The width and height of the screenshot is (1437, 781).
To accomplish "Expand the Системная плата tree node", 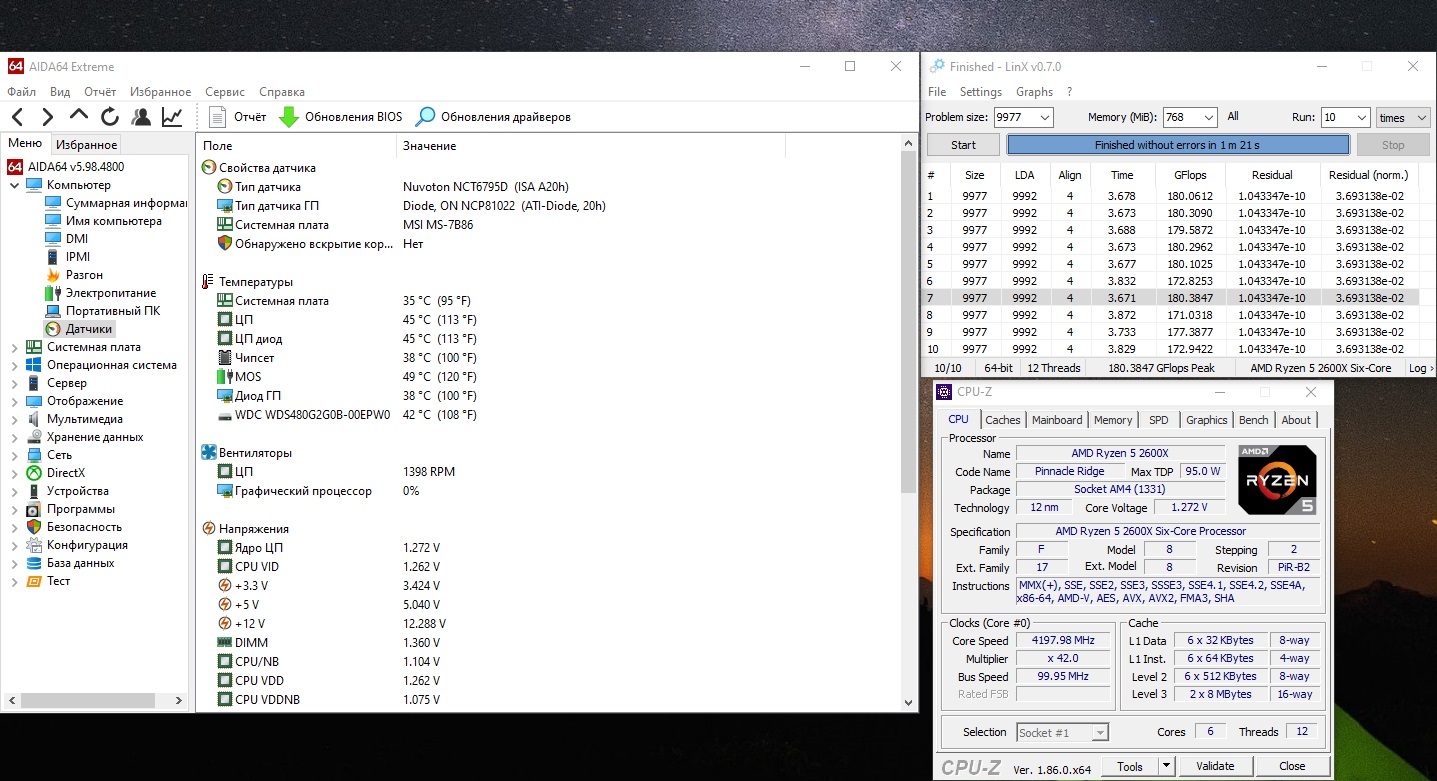I will click(x=14, y=347).
